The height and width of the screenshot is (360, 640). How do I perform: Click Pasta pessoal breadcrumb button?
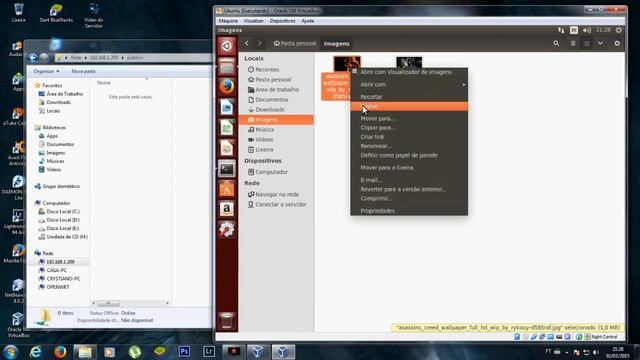[295, 43]
